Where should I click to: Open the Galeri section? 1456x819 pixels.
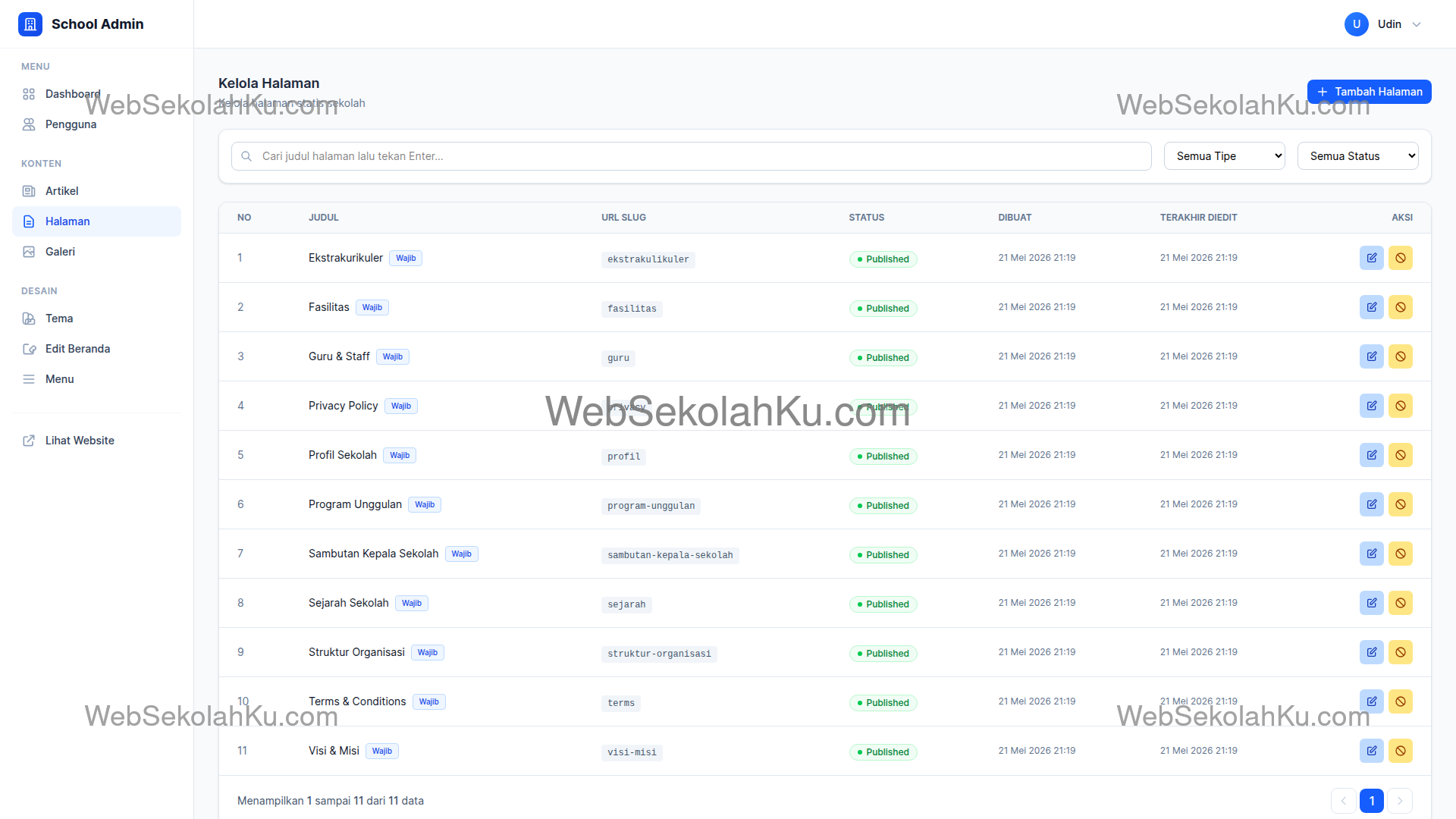(x=96, y=252)
